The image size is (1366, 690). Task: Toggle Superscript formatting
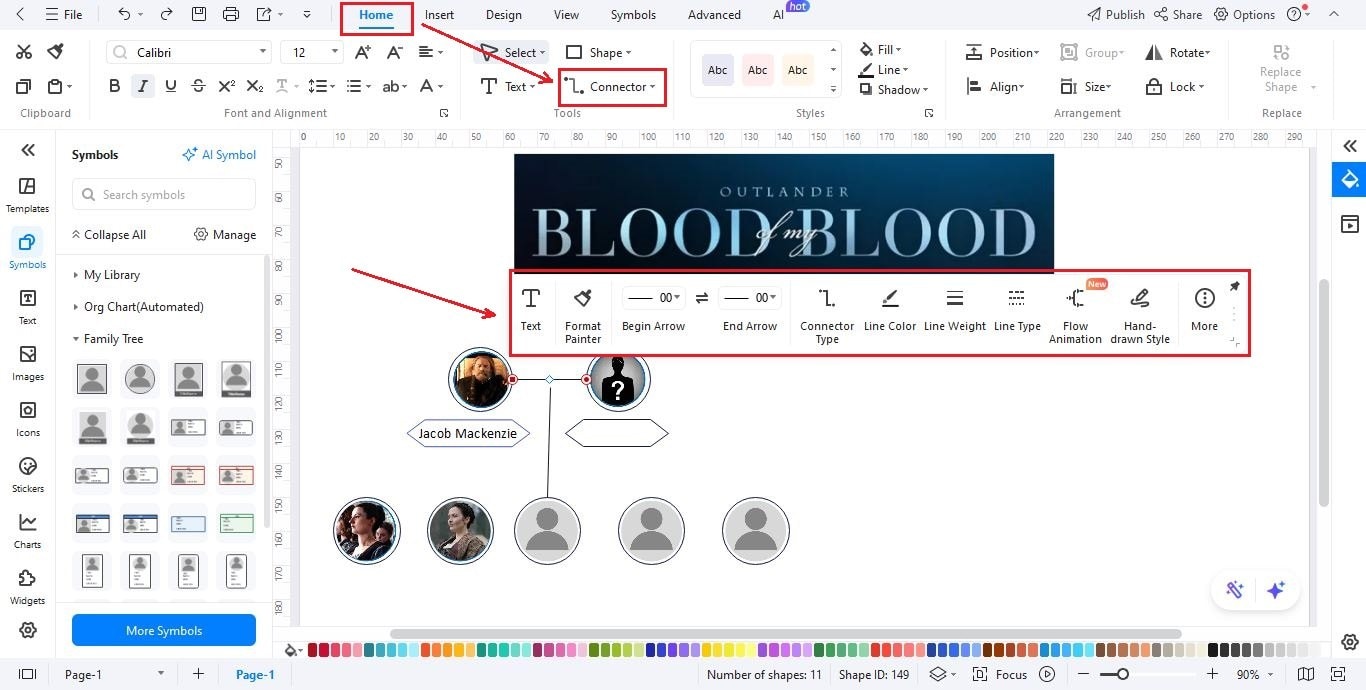227,86
